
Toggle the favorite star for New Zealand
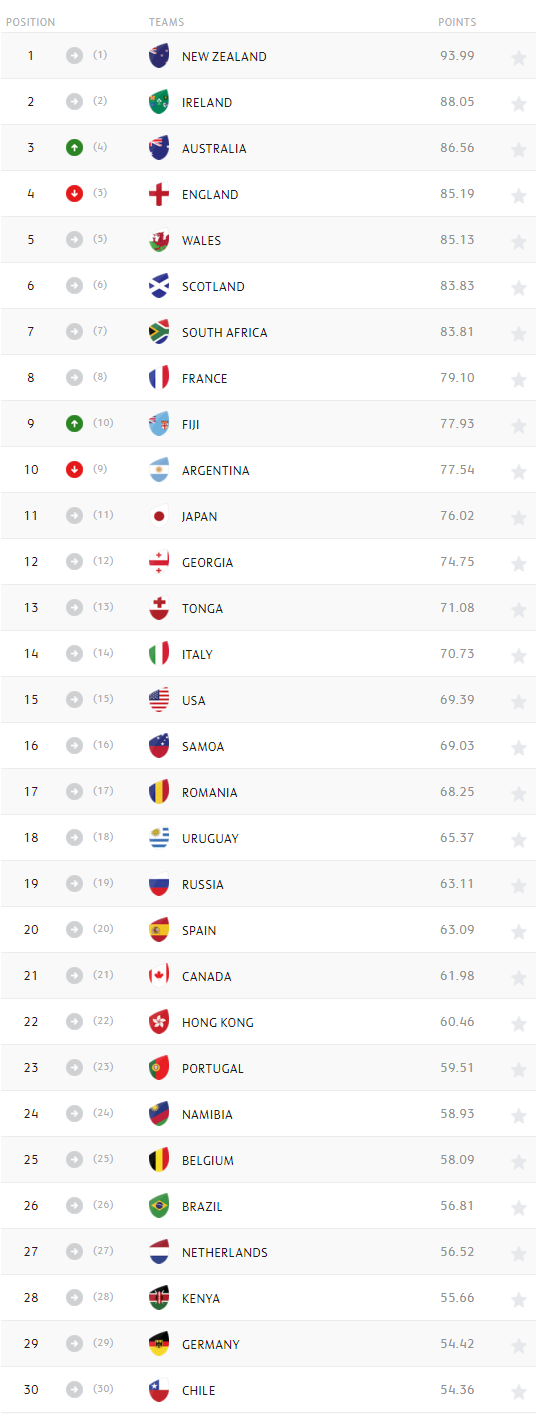coord(518,58)
